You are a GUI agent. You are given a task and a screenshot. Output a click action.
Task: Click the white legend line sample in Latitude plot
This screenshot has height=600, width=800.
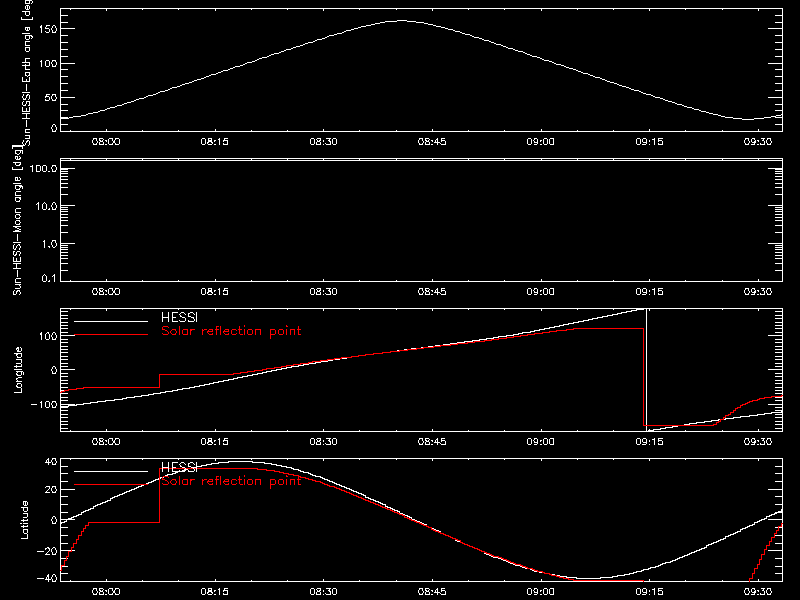point(111,471)
